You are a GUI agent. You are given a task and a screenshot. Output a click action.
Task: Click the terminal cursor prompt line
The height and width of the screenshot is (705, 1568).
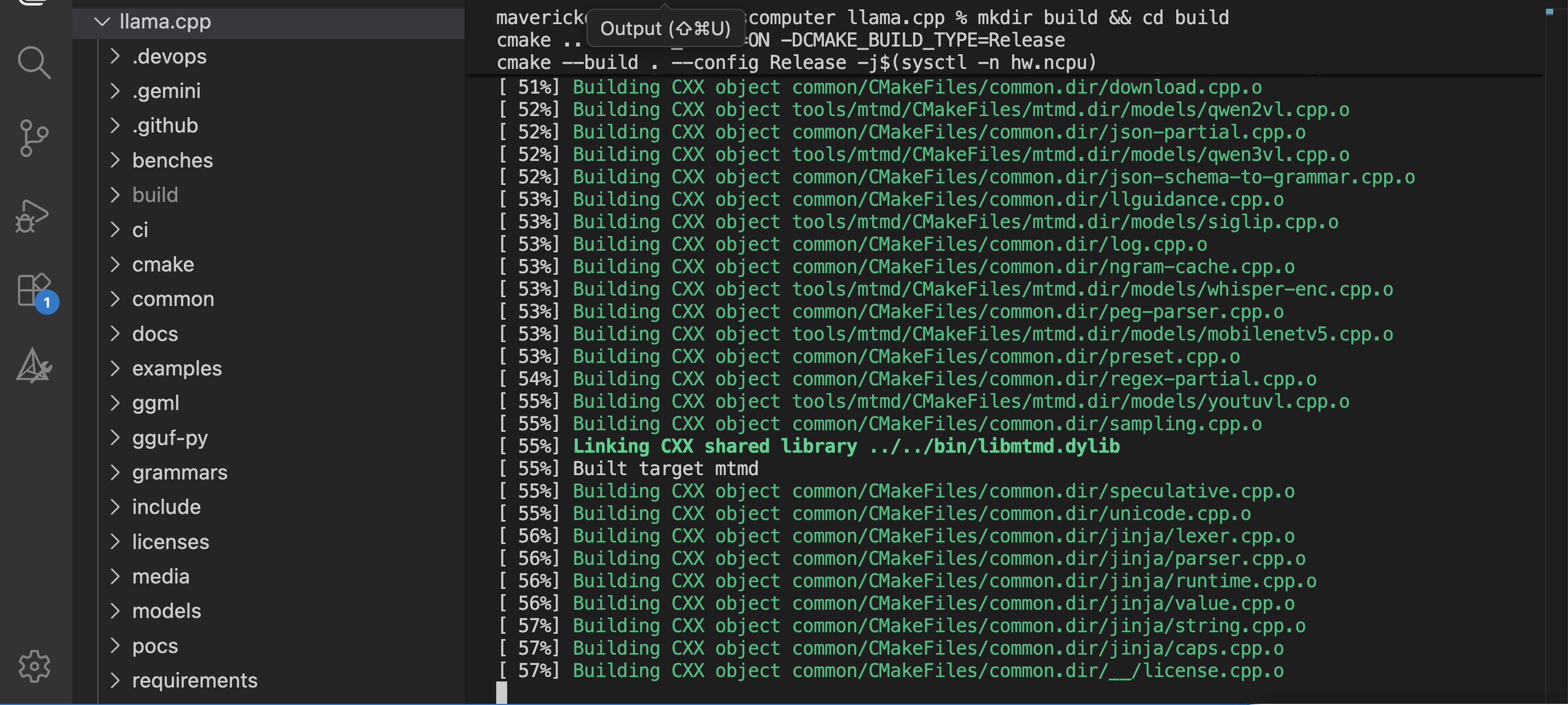point(502,692)
